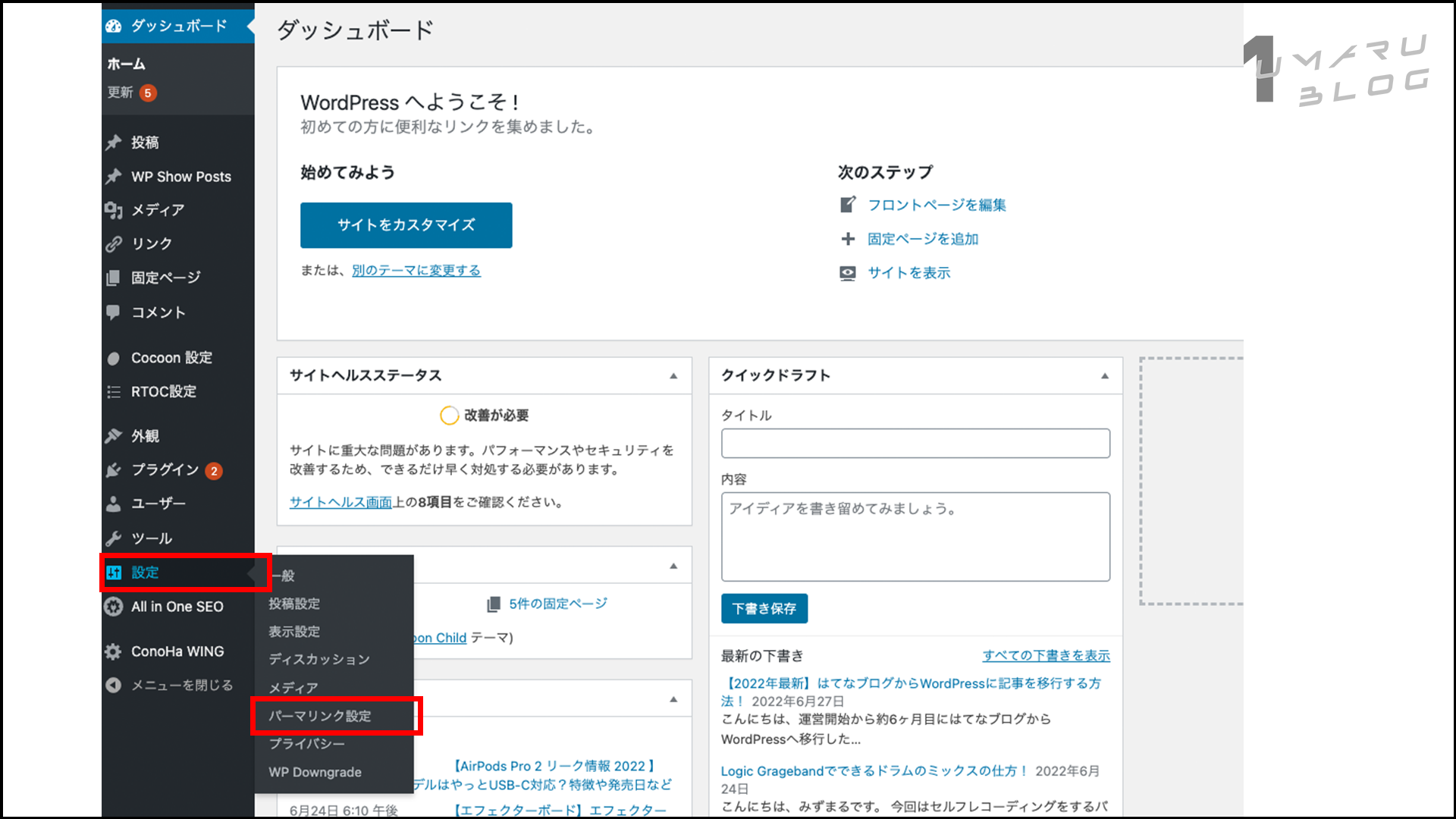The width and height of the screenshot is (1456, 819).
Task: Click the circle icon beside Cocoon 設定
Action: click(x=114, y=358)
